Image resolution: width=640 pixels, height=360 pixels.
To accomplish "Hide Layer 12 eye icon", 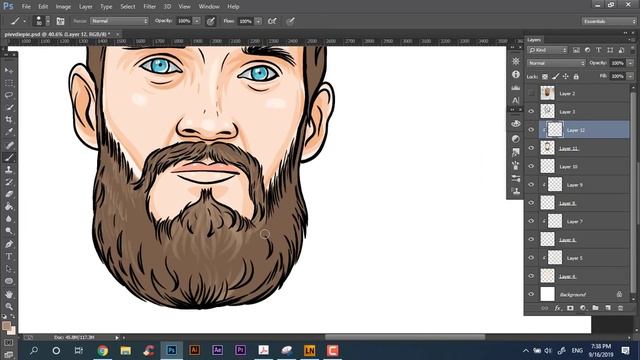I will click(x=531, y=130).
